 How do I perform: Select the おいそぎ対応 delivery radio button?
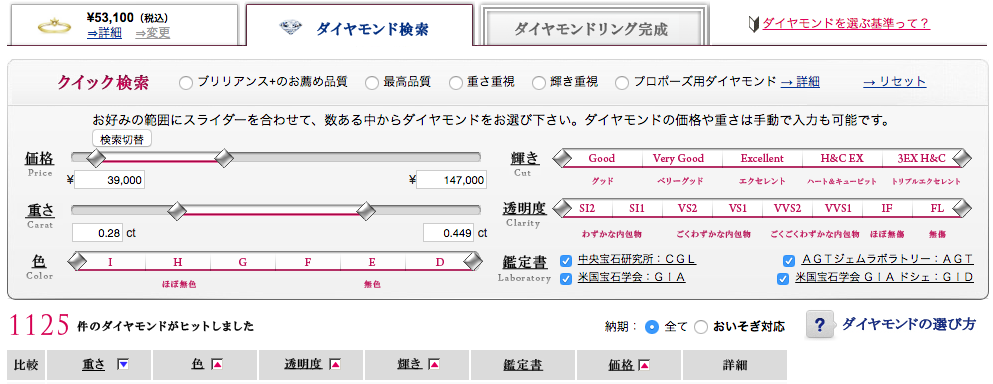pyautogui.click(x=701, y=327)
